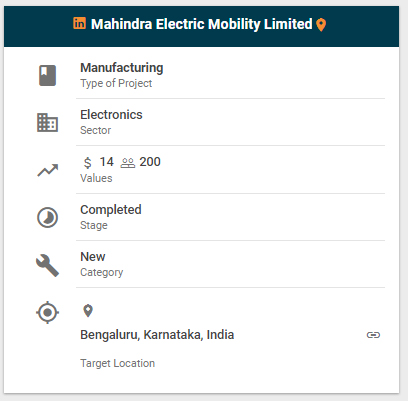The height and width of the screenshot is (401, 408).
Task: Open the LinkedIn icon in header
Action: [x=79, y=23]
